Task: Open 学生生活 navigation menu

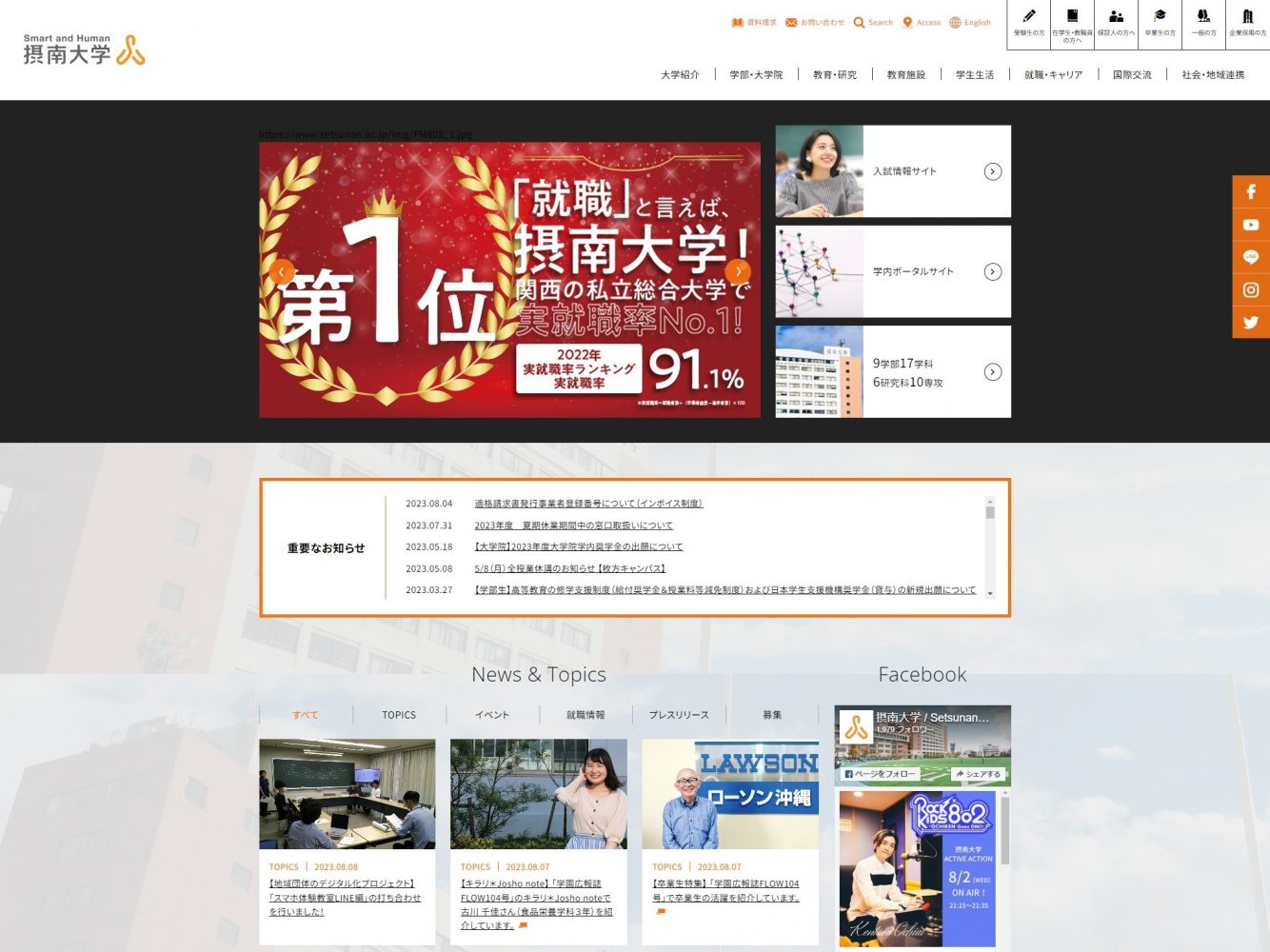Action: pyautogui.click(x=975, y=74)
